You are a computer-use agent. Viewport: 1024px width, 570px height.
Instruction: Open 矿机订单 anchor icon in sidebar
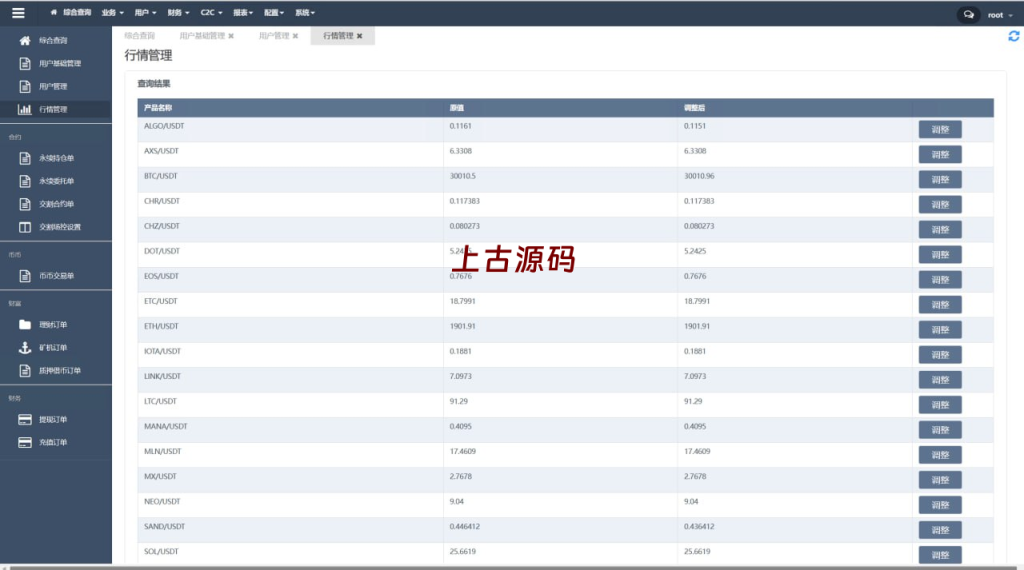point(25,347)
